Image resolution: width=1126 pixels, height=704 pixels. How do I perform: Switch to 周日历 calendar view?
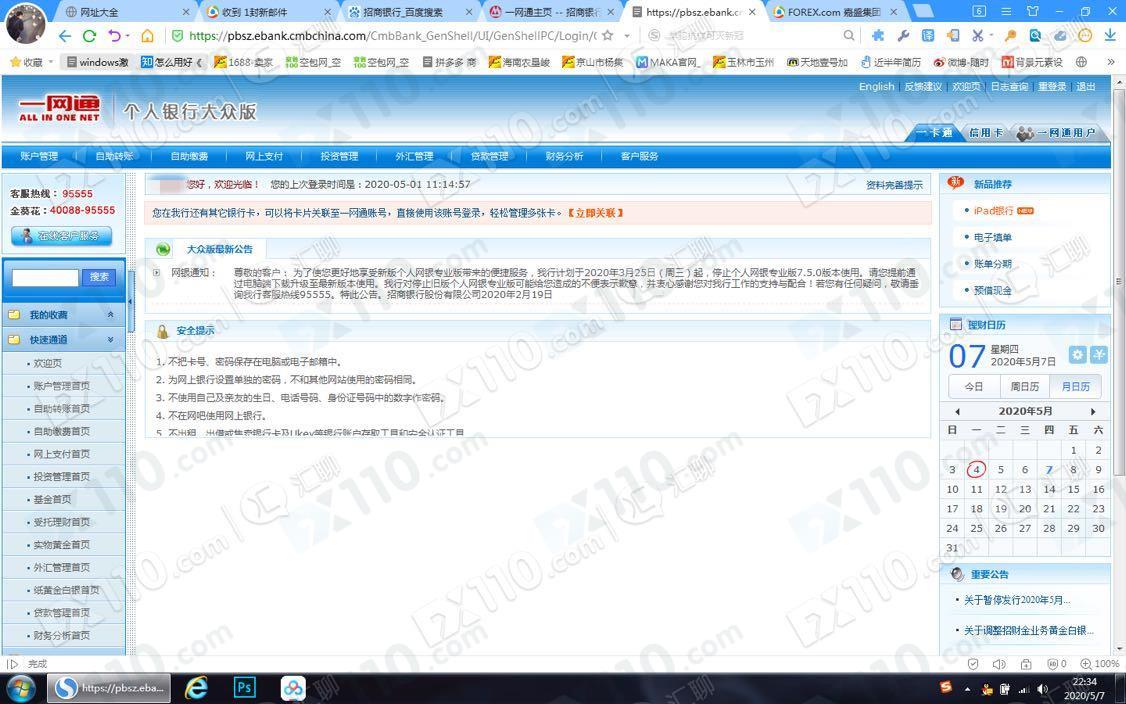coord(1025,386)
